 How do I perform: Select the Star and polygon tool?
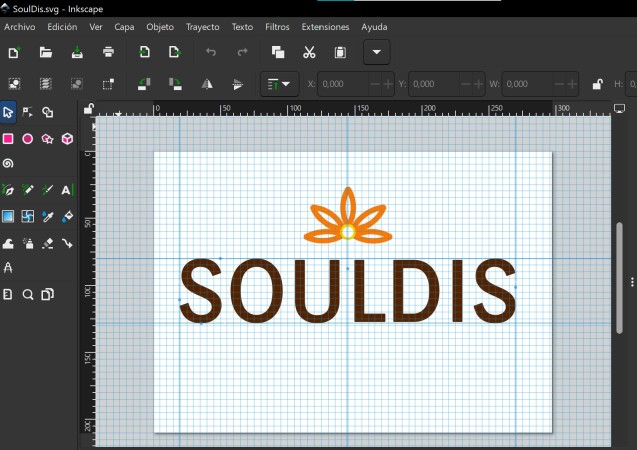pos(48,139)
